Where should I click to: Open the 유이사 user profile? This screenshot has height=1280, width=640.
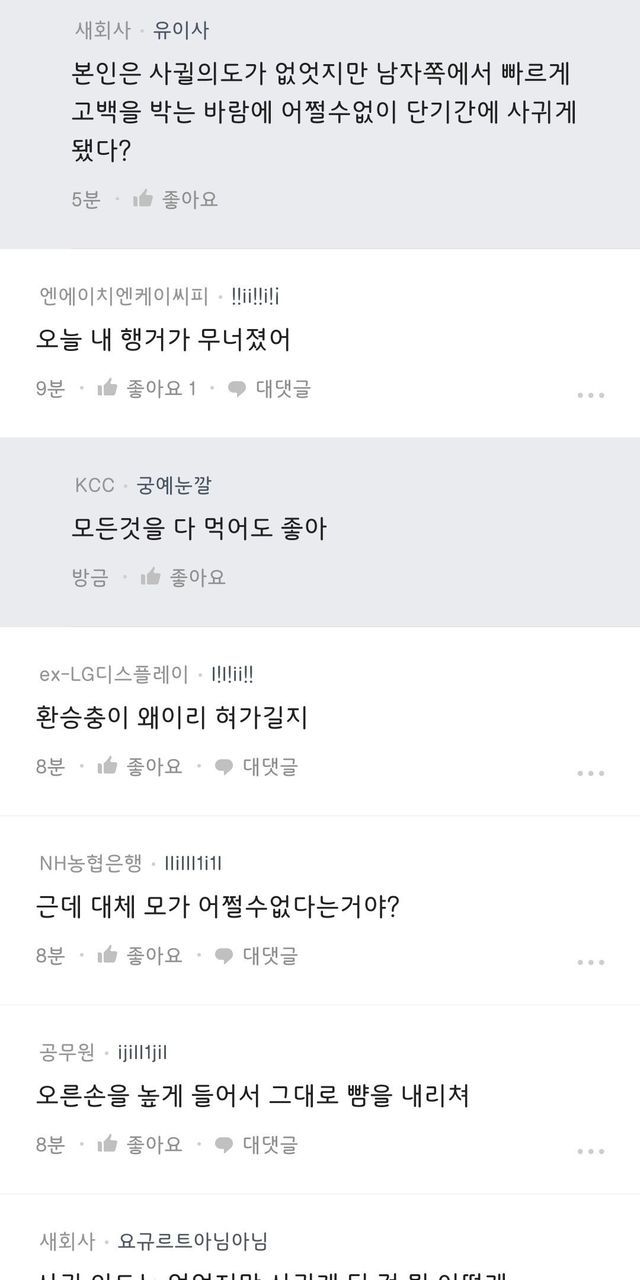click(181, 30)
